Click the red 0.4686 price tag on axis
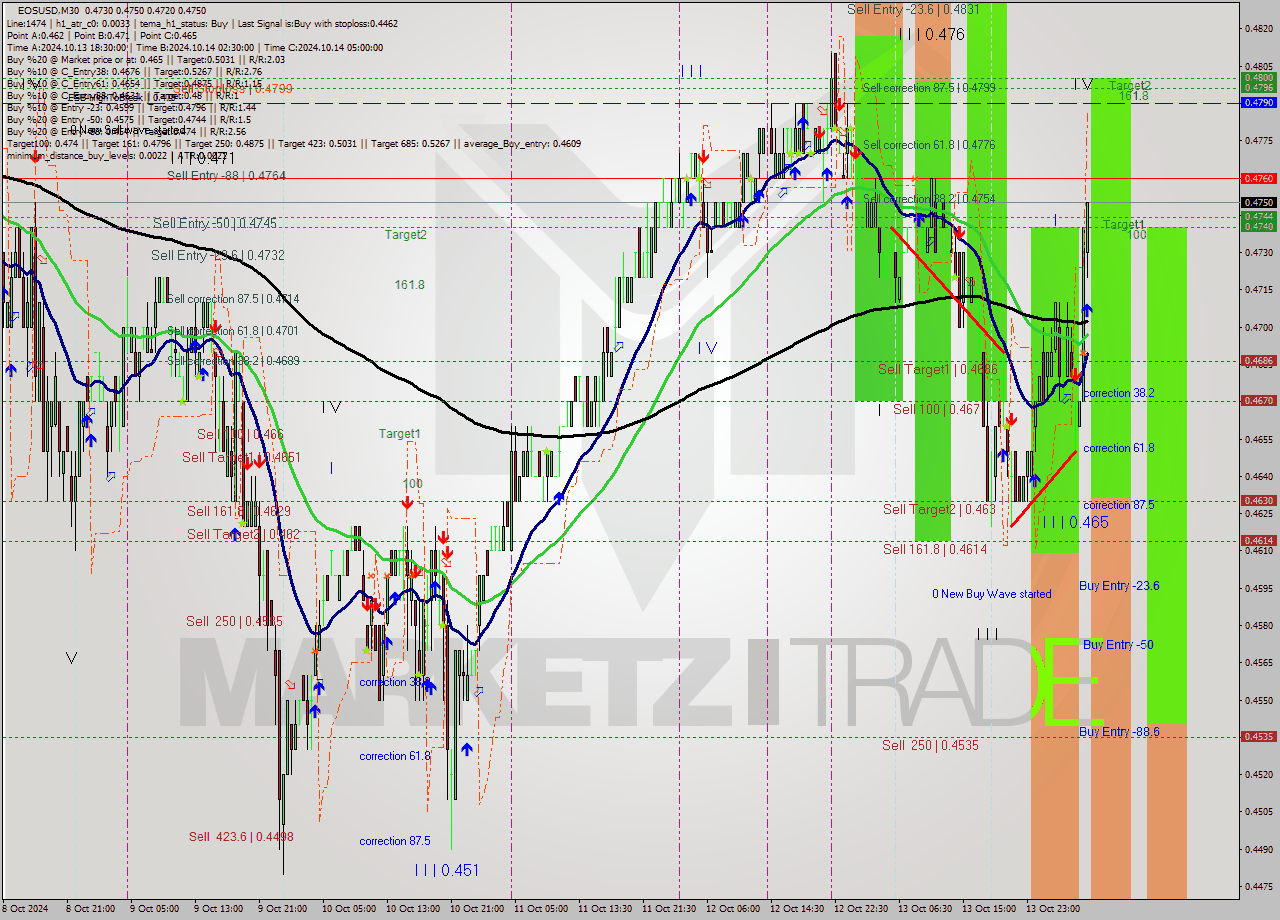The width and height of the screenshot is (1280, 920). [1258, 360]
